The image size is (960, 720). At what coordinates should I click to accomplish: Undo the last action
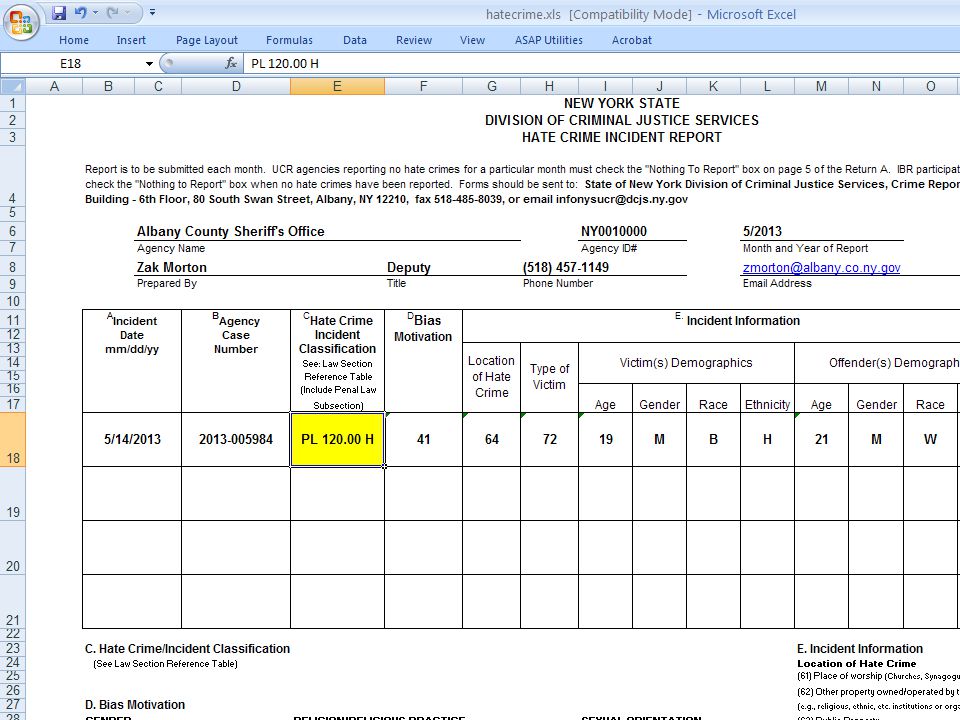[x=80, y=13]
